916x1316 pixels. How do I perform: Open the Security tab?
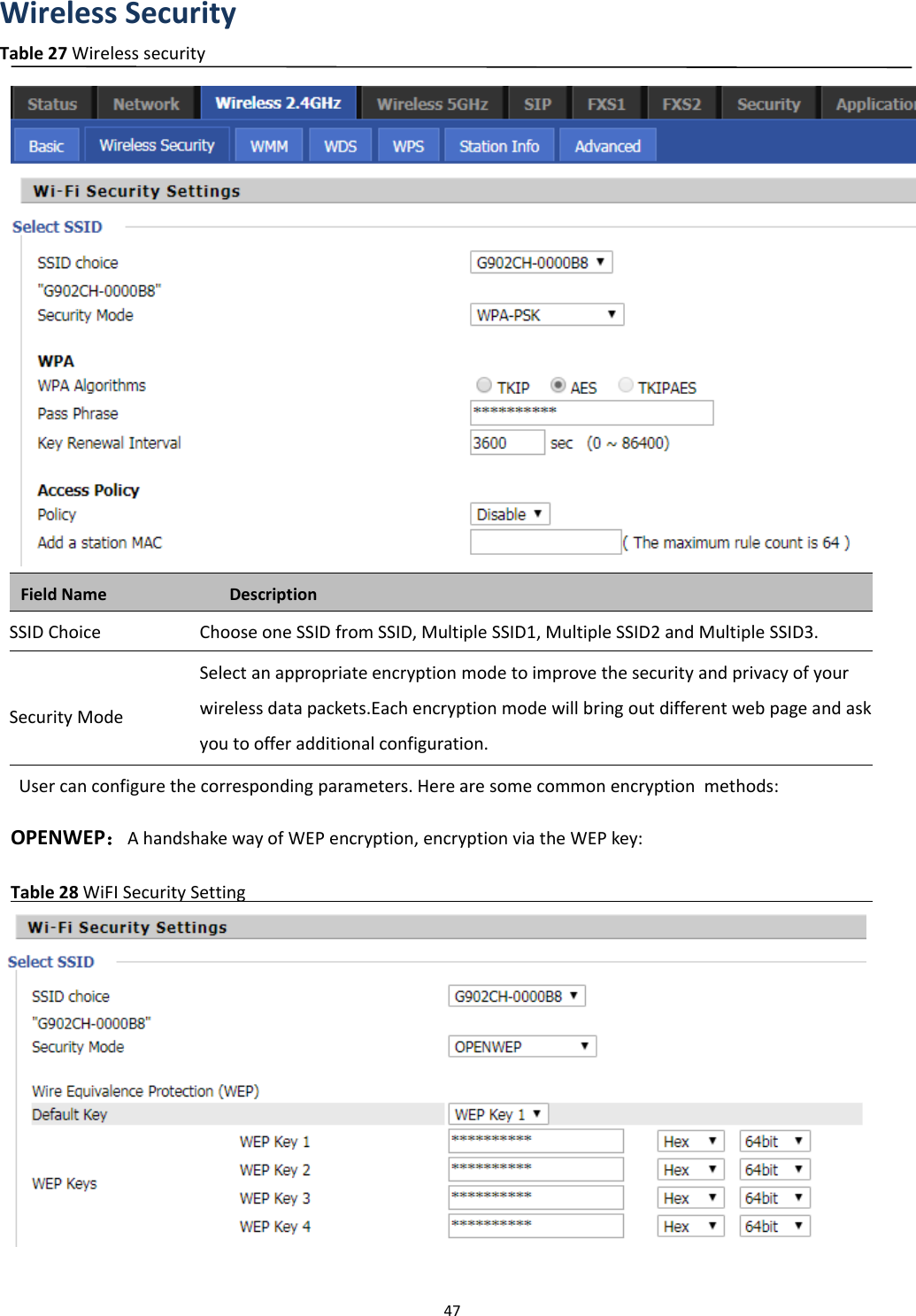coord(766,103)
